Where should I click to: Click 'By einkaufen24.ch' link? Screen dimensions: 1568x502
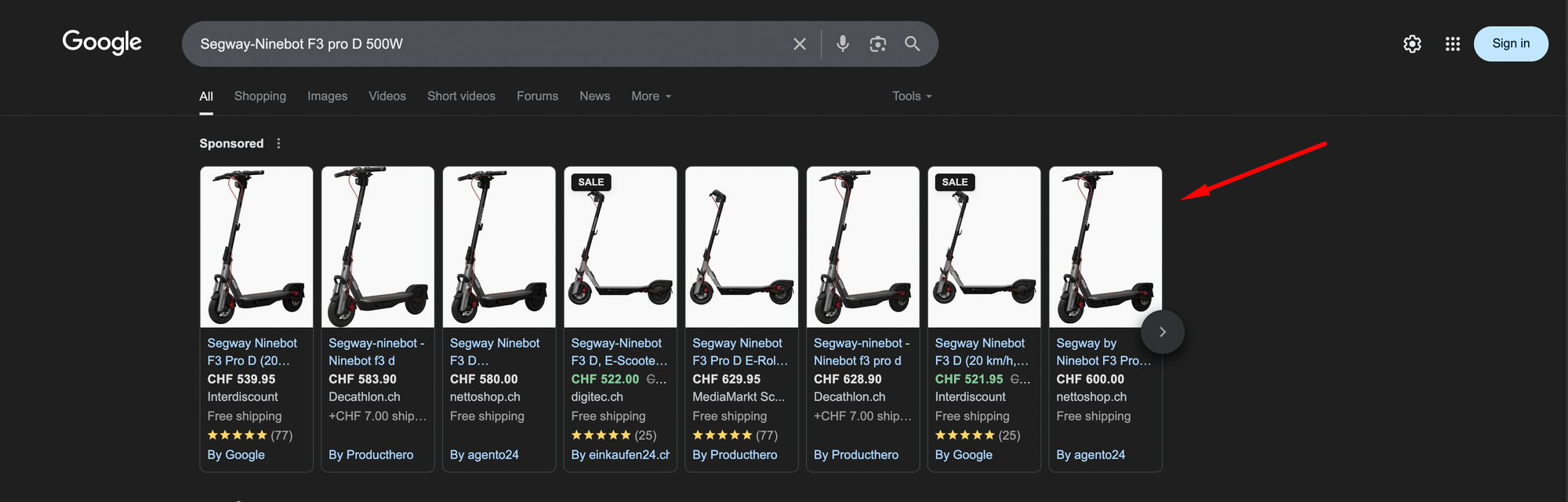(x=620, y=455)
